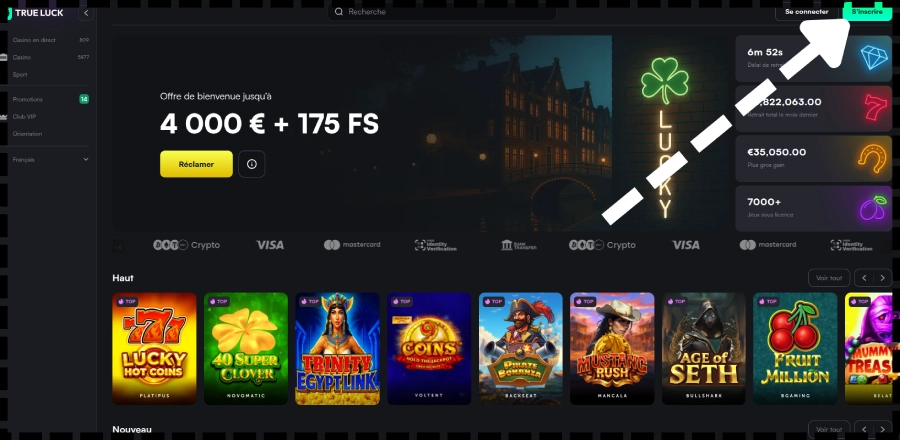
Task: Show next games in the Haut row
Action: [x=883, y=278]
